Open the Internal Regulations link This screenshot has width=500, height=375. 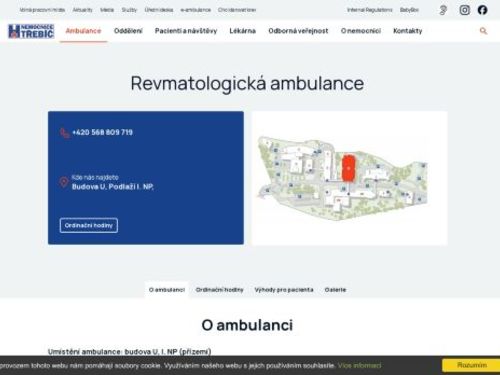click(370, 10)
